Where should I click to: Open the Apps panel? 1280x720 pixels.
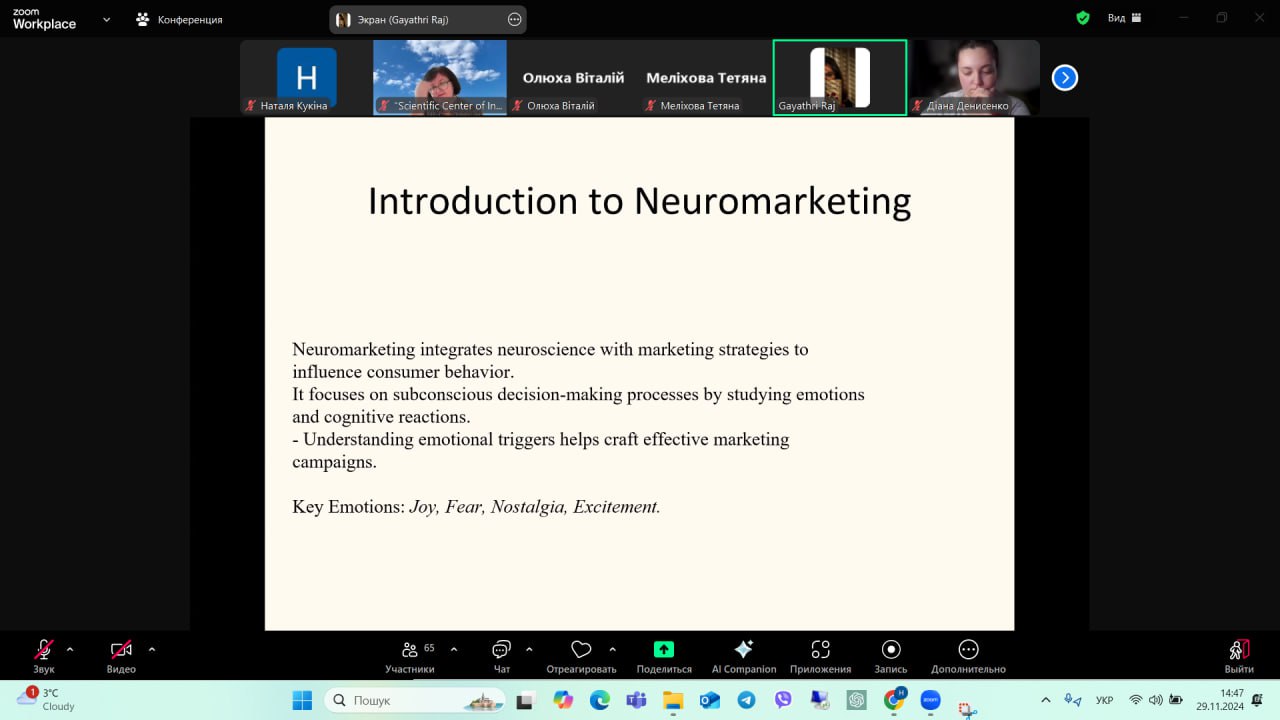tap(820, 655)
